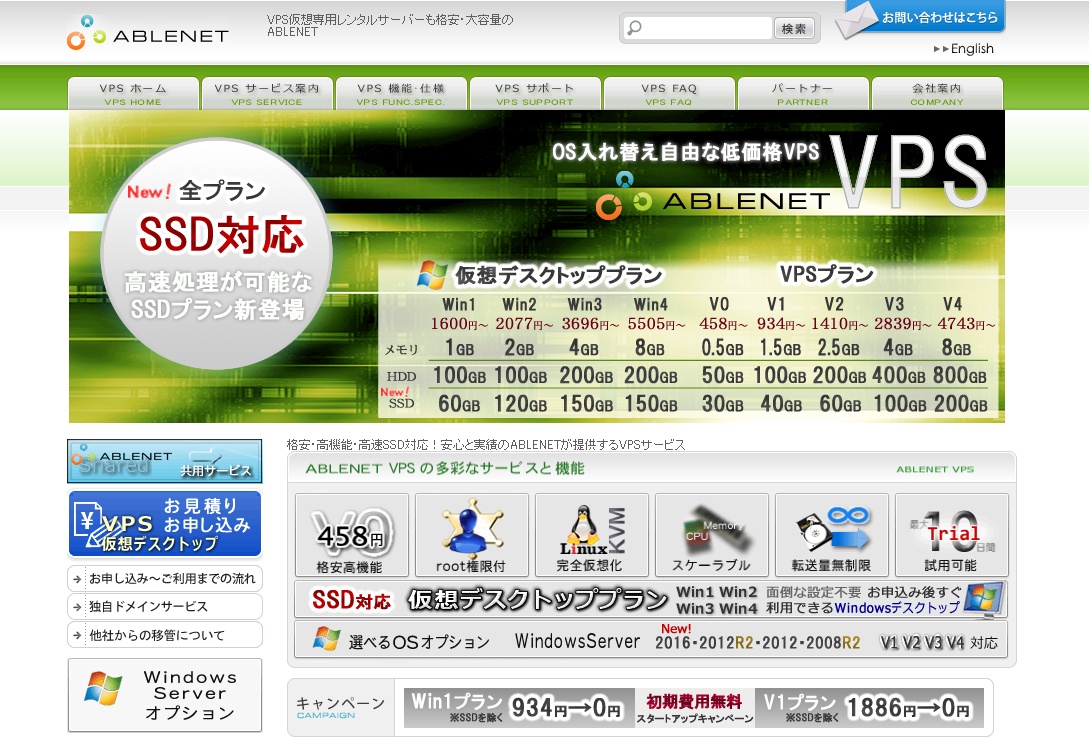Screen dimensions: 1089x737
Task: Click the 初期費用無料 startup campaign label
Action: (695, 707)
